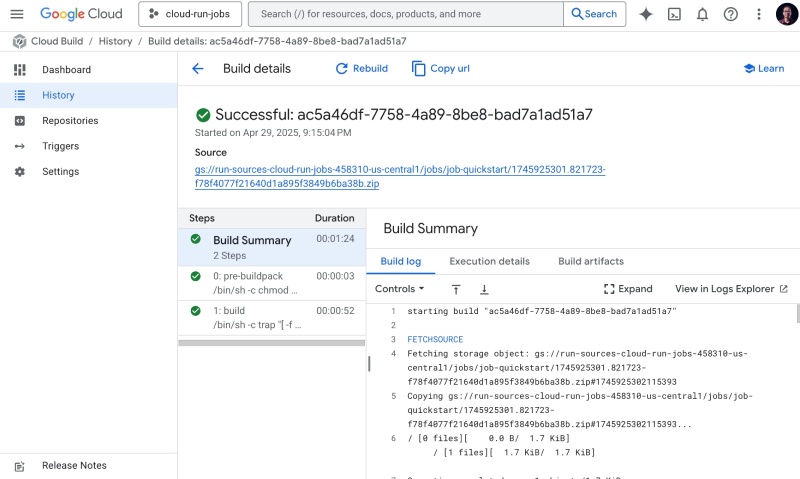Click the panel divider resize handle

[x=369, y=363]
